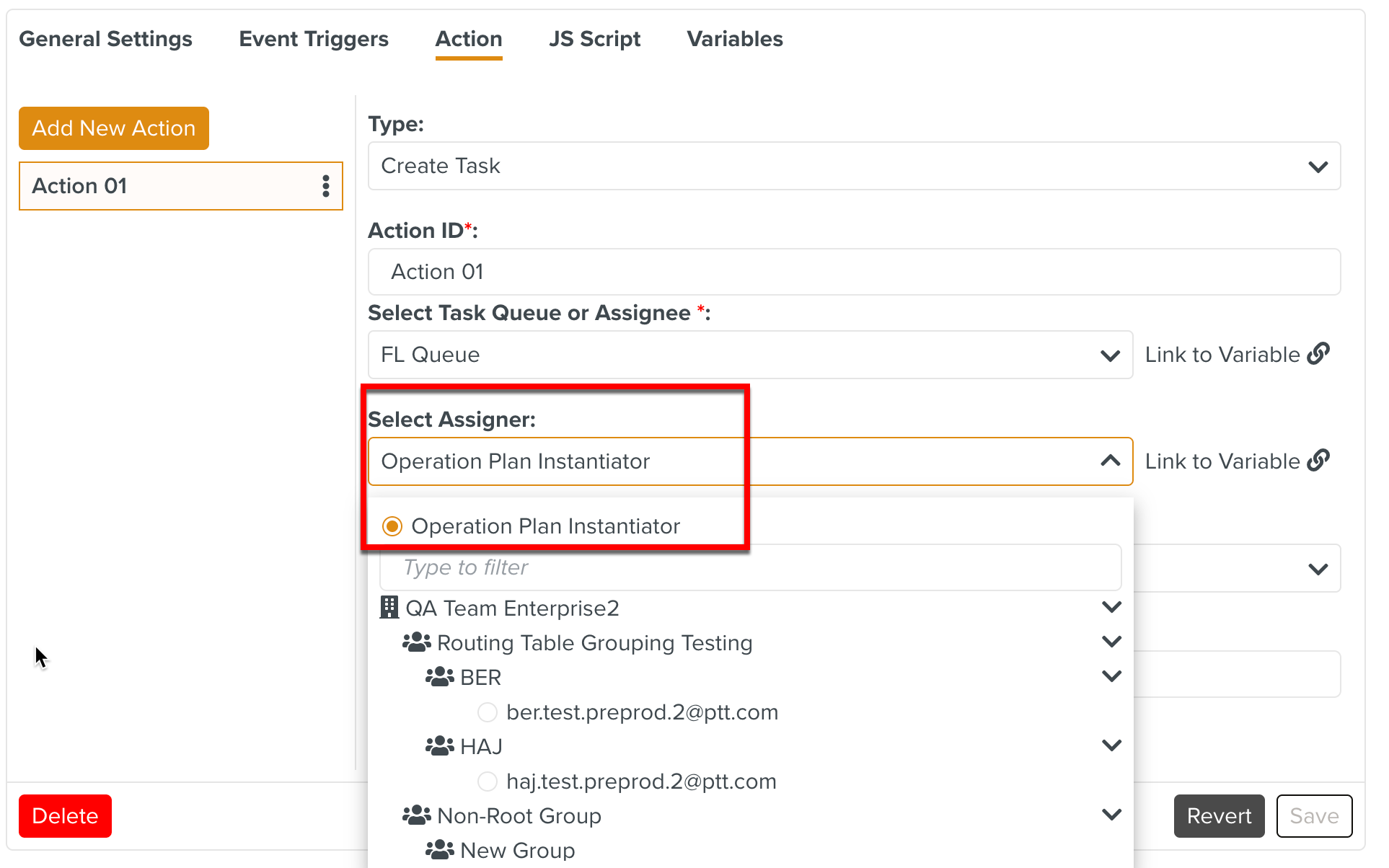Click Routing Table Grouping Testing group icon
The image size is (1389, 868).
click(x=417, y=642)
